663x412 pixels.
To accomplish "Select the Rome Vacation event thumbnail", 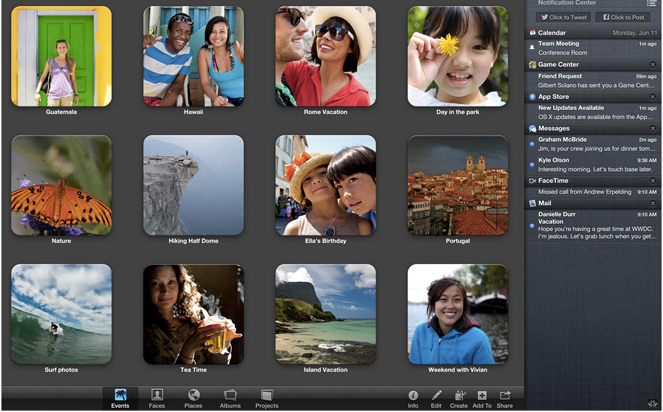I will click(x=326, y=56).
